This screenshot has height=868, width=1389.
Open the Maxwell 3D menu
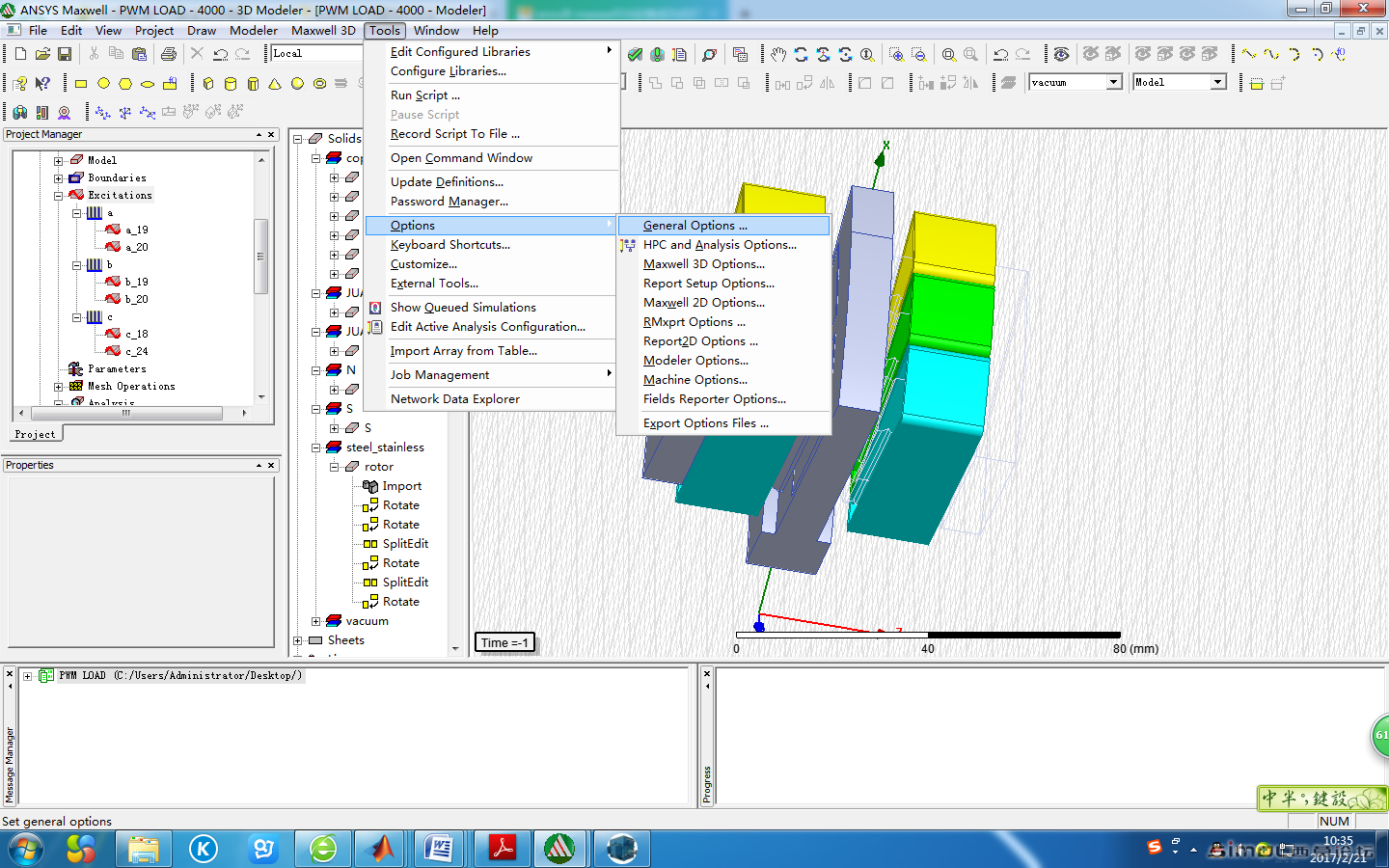[x=323, y=31]
